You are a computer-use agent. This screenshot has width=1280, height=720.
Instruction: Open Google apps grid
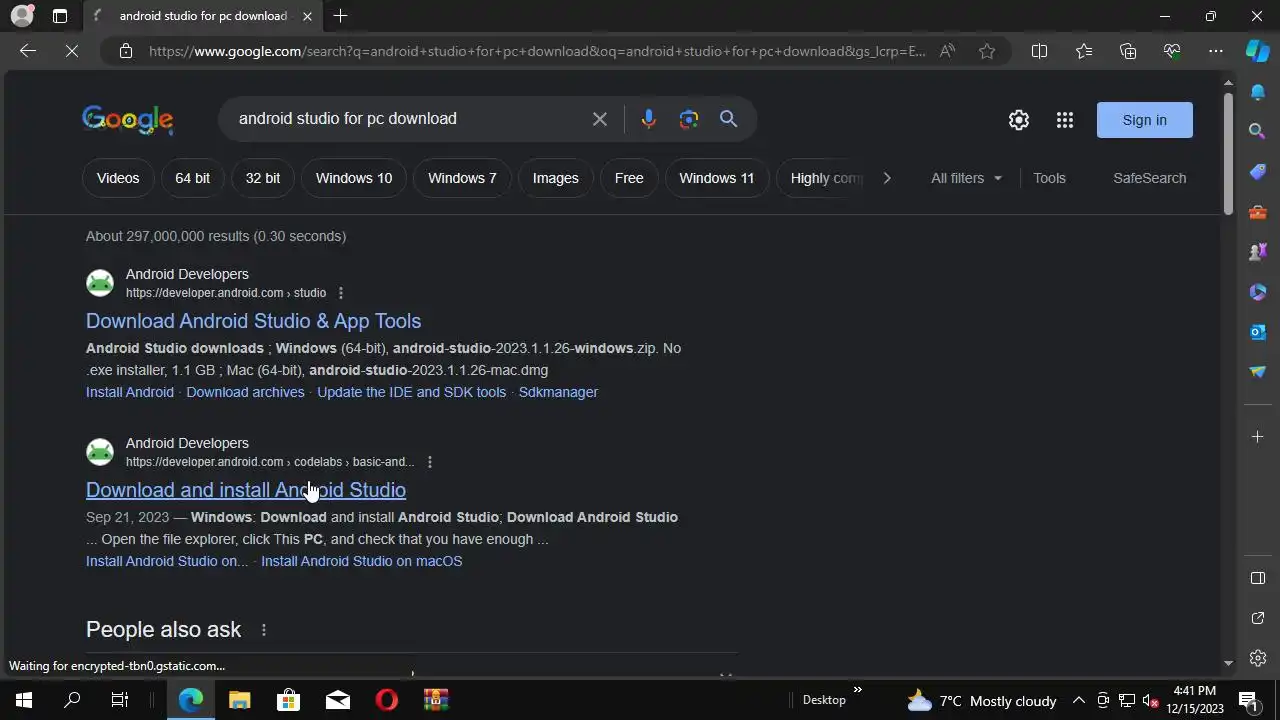point(1065,120)
